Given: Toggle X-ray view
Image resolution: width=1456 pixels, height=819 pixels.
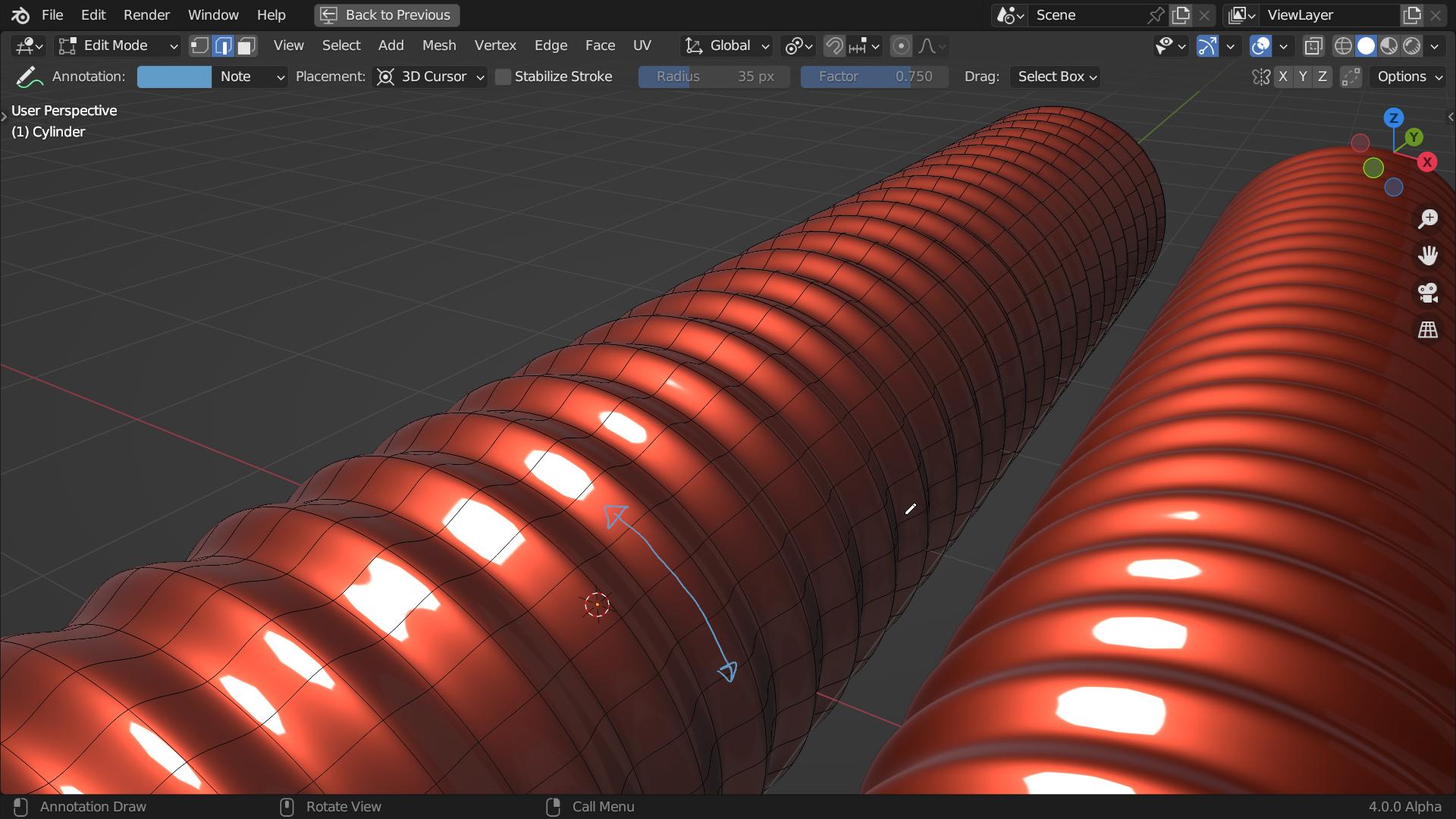Looking at the screenshot, I should [x=1313, y=46].
